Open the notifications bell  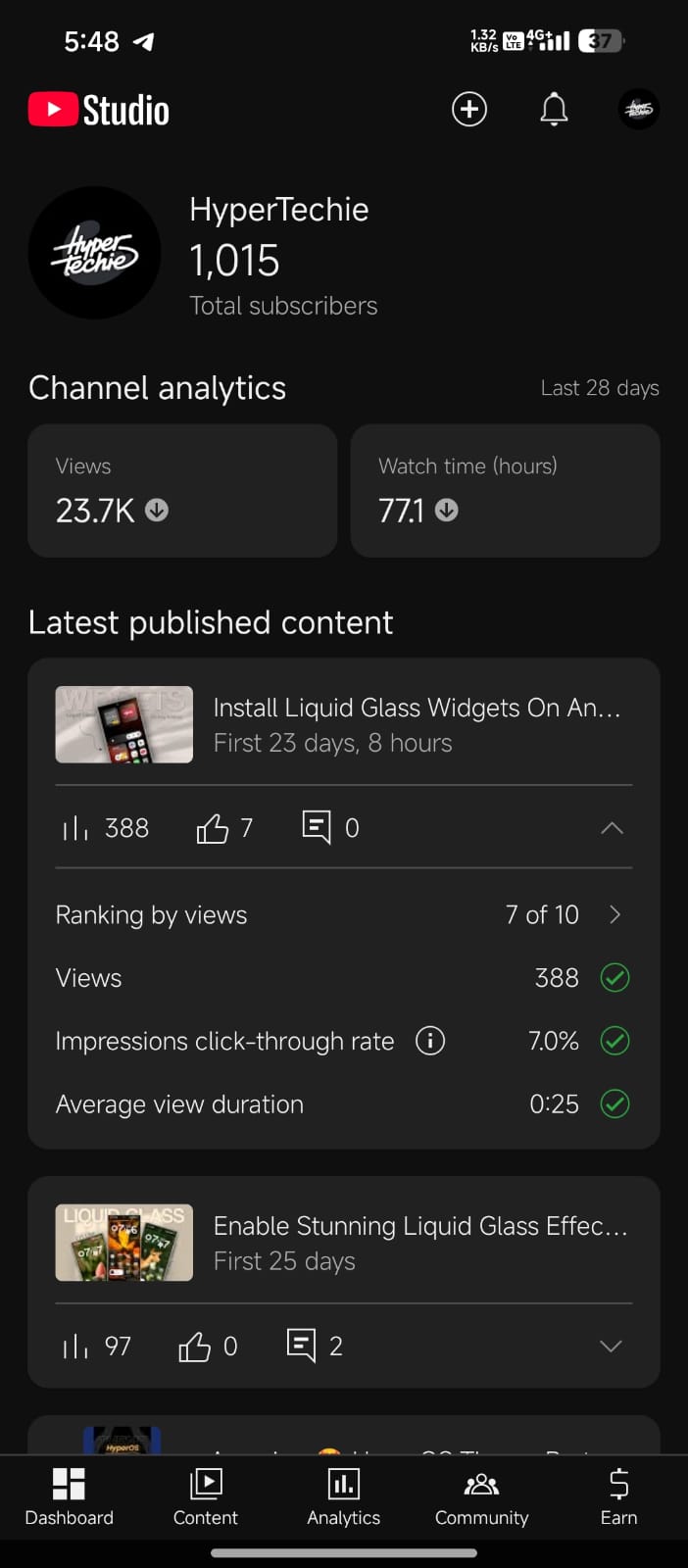point(554,109)
